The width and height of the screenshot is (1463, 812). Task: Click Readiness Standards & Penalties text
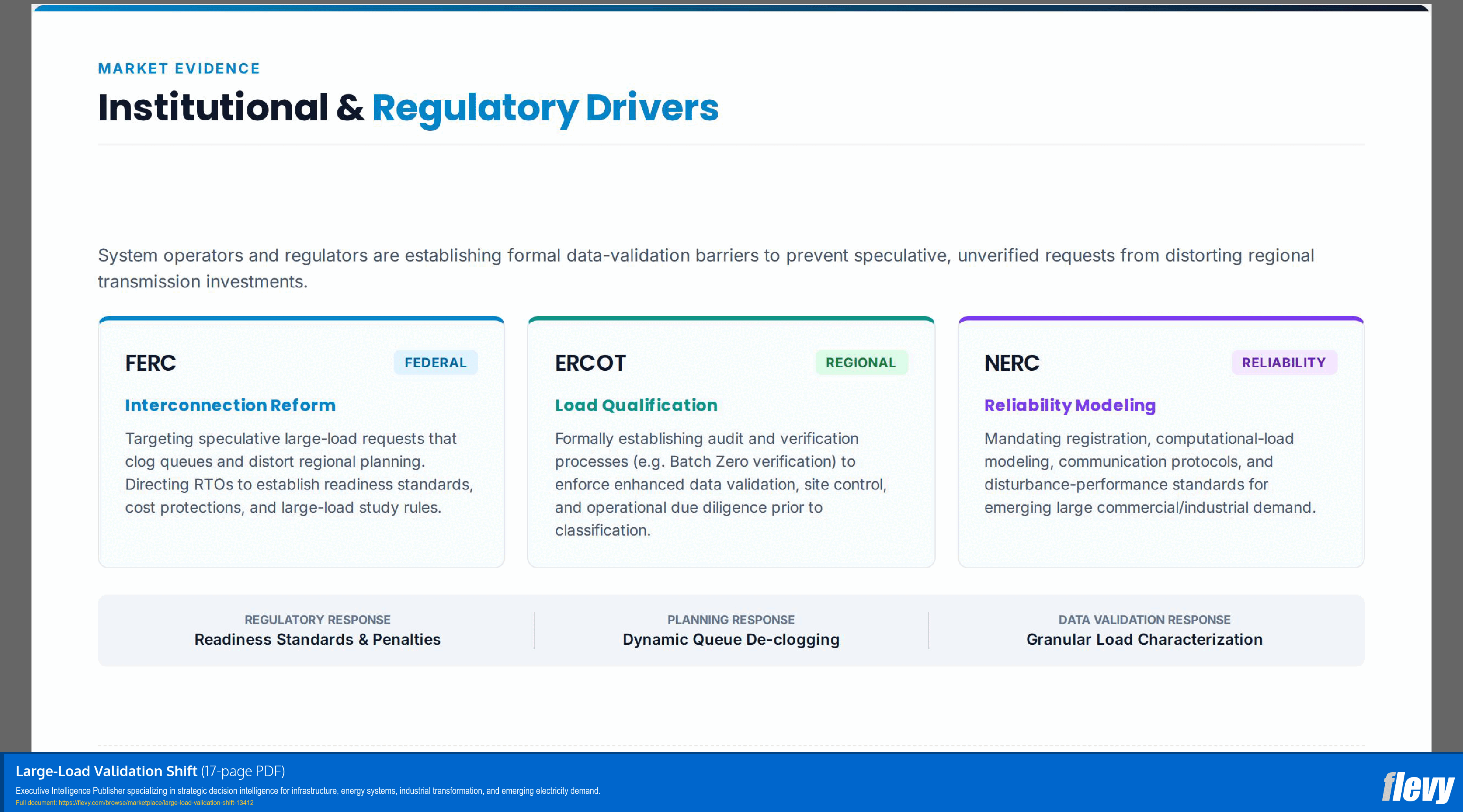[x=317, y=639]
